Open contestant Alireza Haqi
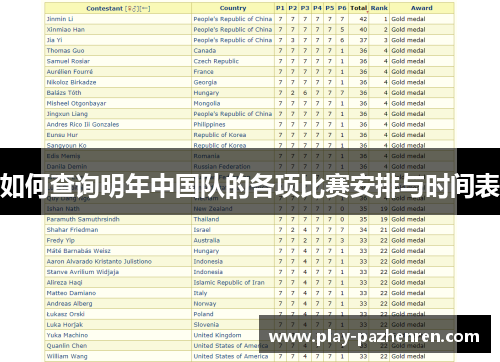The height and width of the screenshot is (362, 500). coord(64,283)
